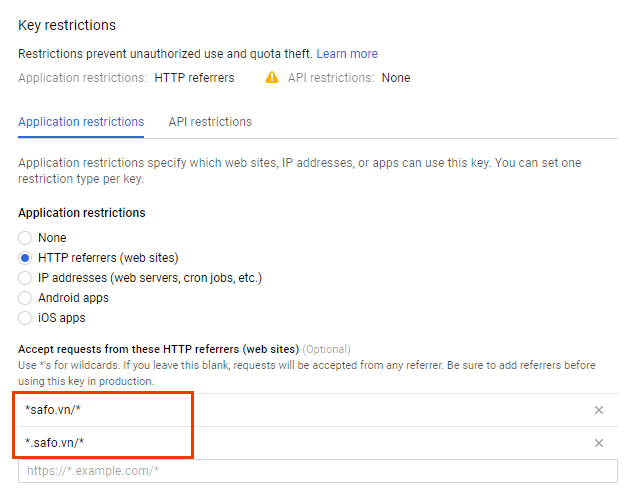
Task: Click the Android apps label text
Action: click(x=74, y=298)
